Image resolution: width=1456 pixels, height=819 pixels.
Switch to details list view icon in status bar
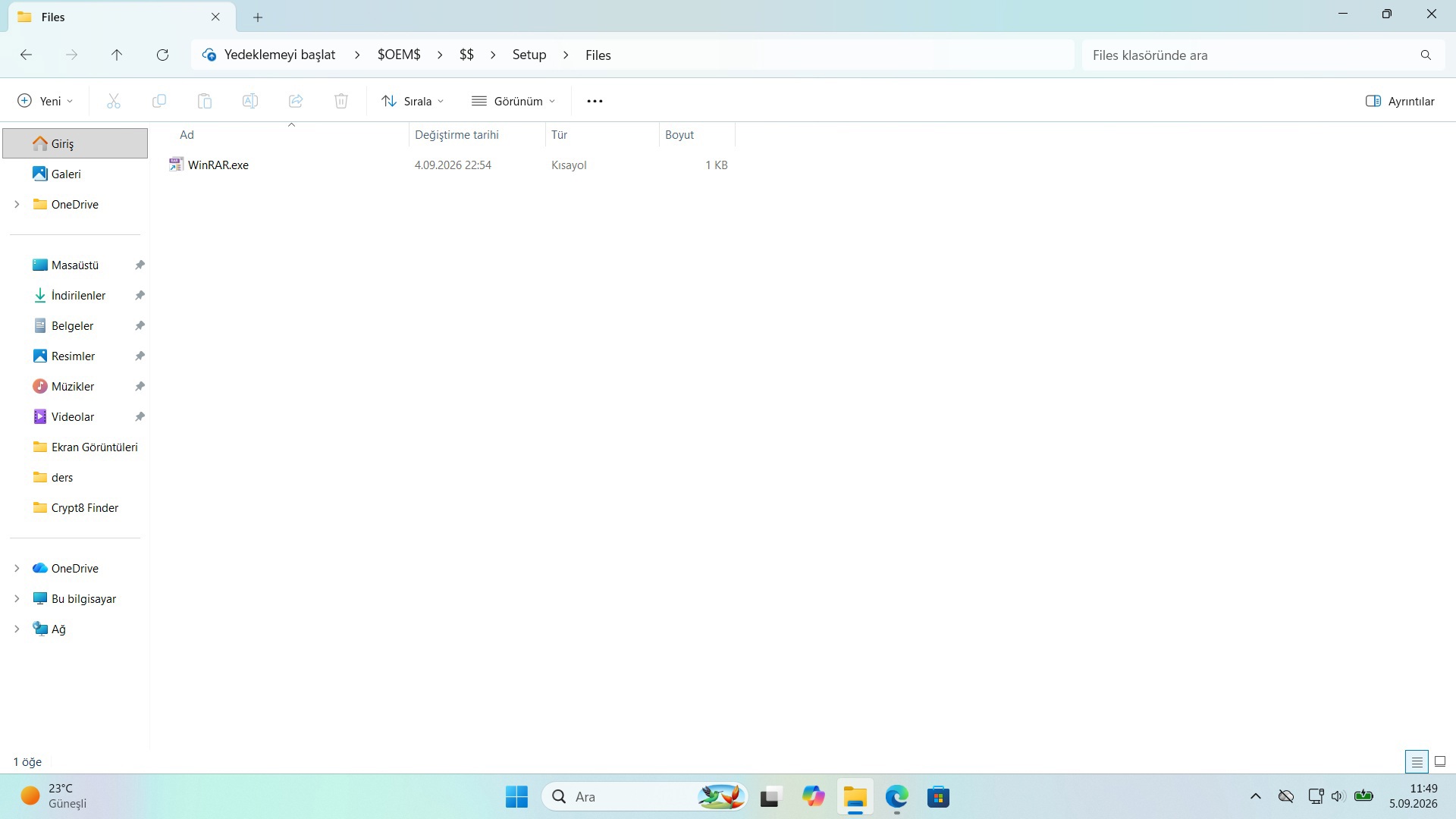tap(1417, 761)
